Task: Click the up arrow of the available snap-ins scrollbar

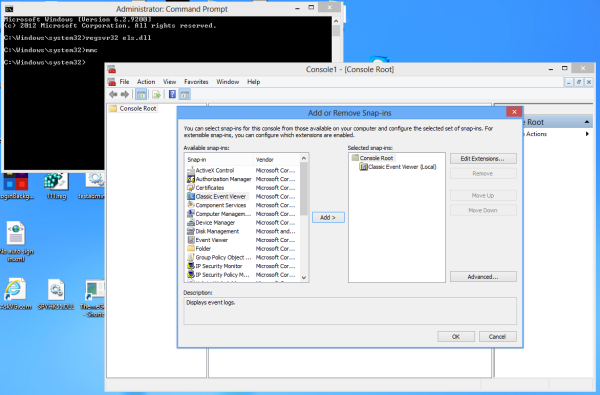Action: [304, 158]
